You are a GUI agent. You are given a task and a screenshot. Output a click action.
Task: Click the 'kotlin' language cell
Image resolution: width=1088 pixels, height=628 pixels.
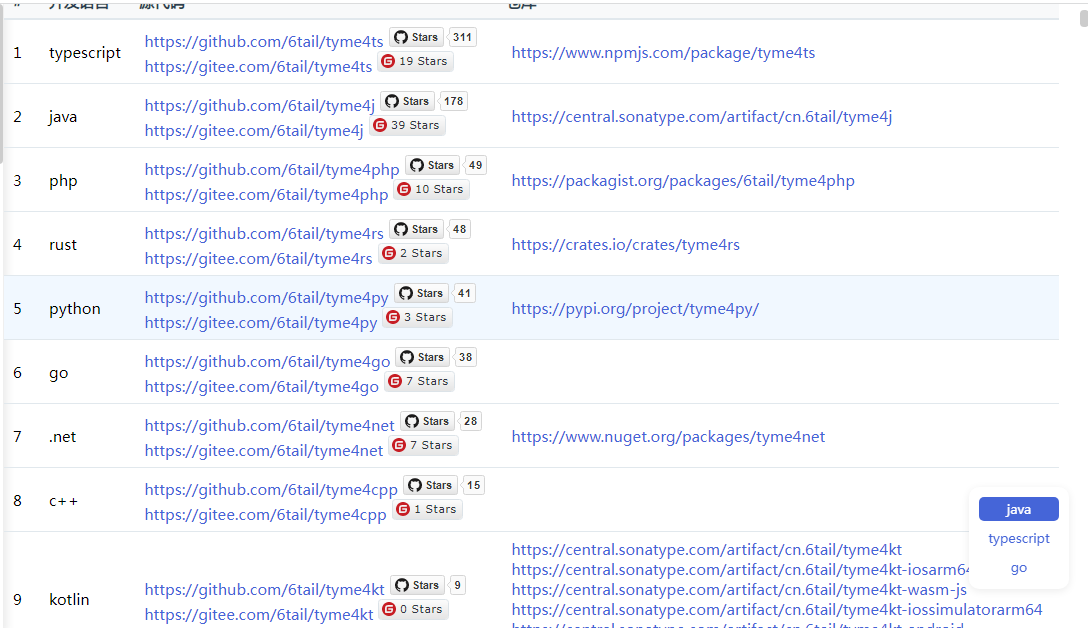click(x=69, y=599)
